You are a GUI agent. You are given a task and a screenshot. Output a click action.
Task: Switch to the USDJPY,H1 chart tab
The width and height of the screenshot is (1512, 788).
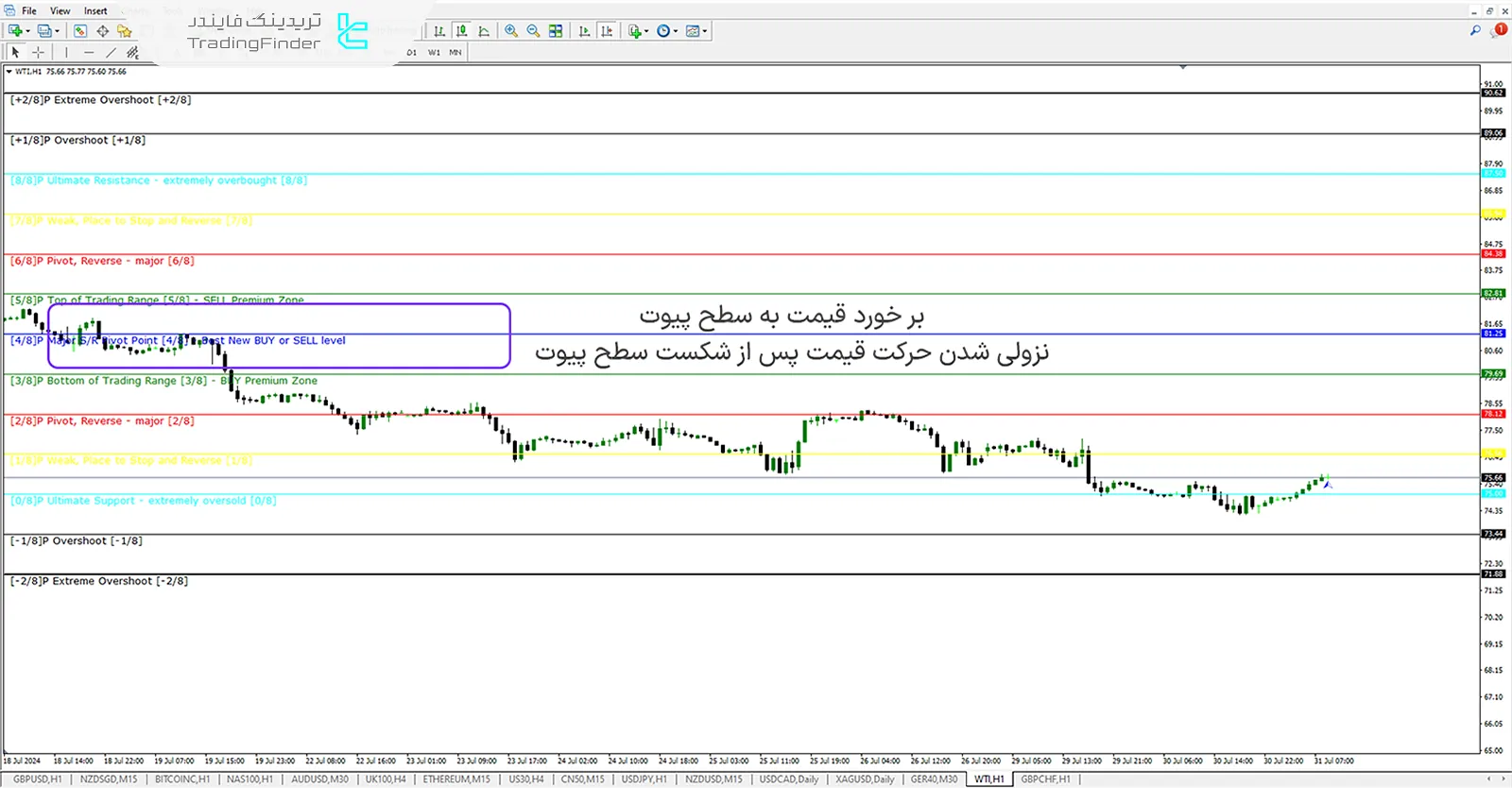pyautogui.click(x=644, y=779)
